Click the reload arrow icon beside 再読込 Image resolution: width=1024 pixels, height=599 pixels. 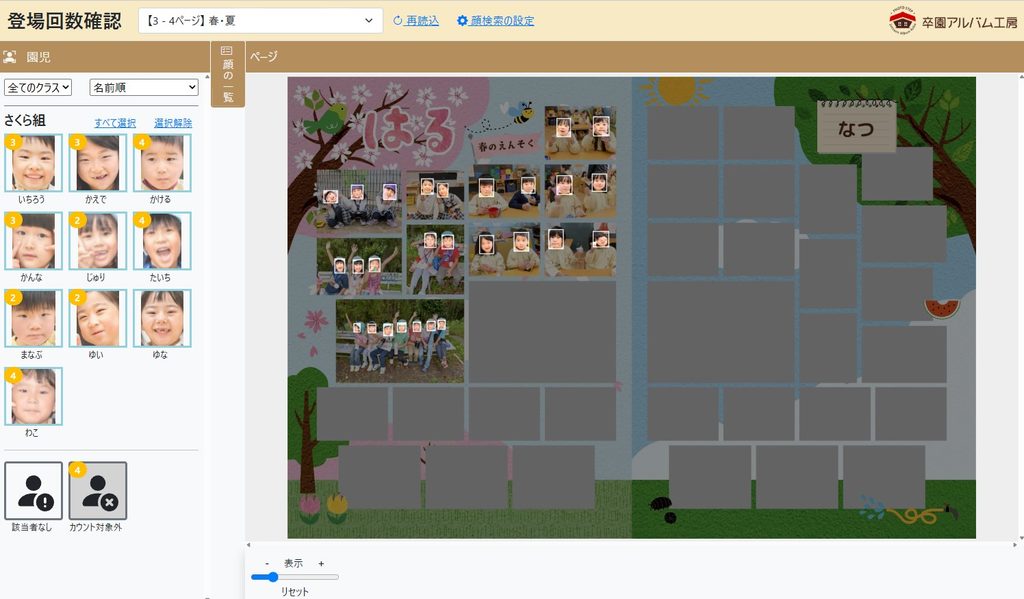pos(398,21)
